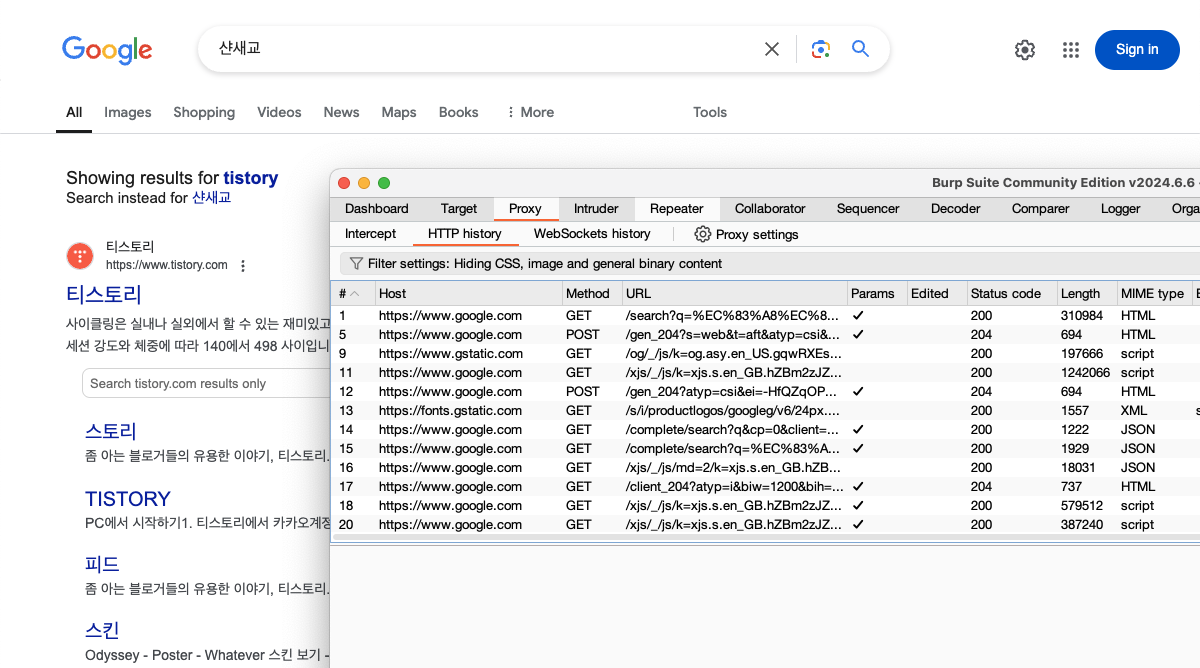Open Burp Collaborator tab
This screenshot has height=668, width=1200.
[x=770, y=209]
